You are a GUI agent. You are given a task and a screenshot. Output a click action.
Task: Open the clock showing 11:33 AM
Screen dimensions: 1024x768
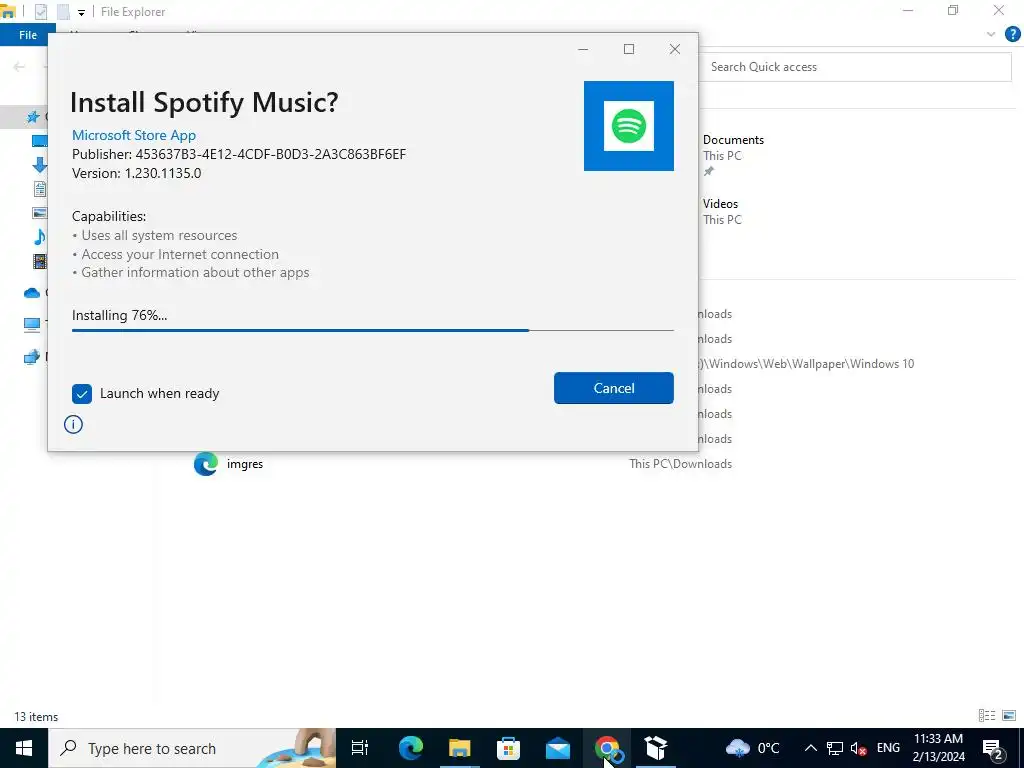coord(938,748)
